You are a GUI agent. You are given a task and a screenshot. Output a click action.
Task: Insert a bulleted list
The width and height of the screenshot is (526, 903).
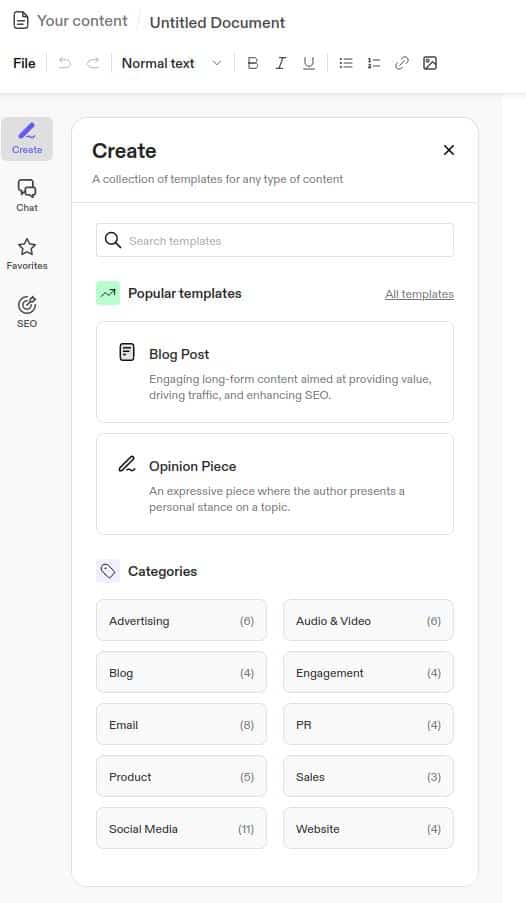(x=346, y=63)
